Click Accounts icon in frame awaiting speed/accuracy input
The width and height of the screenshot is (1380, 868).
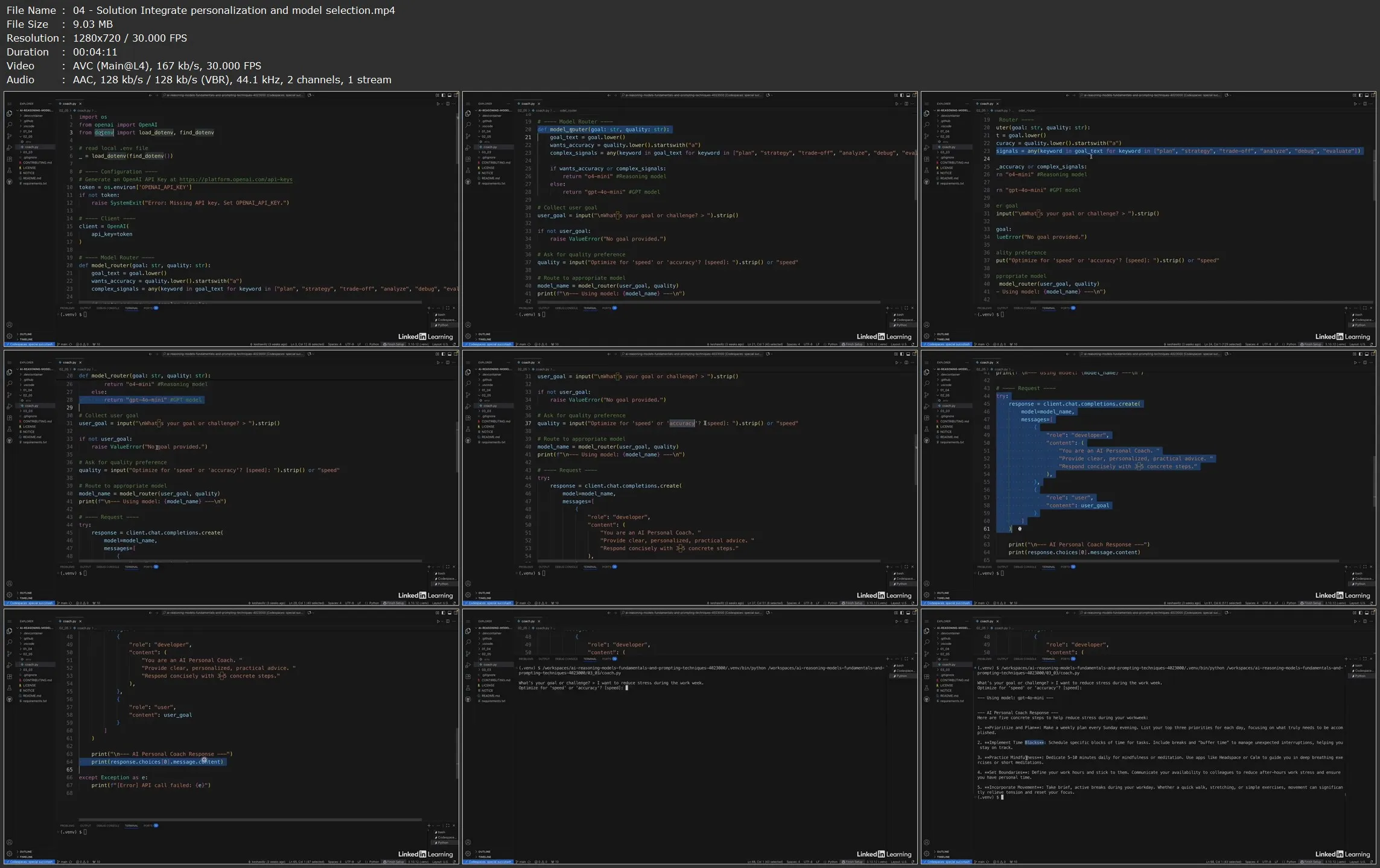point(468,842)
